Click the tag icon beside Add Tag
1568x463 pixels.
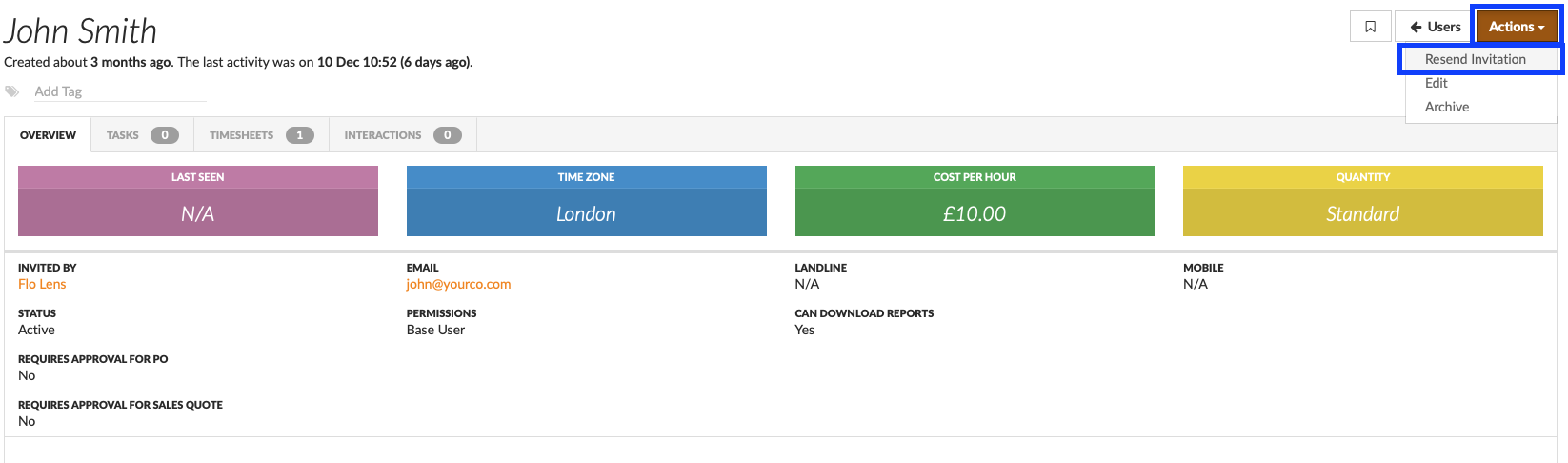[11, 91]
